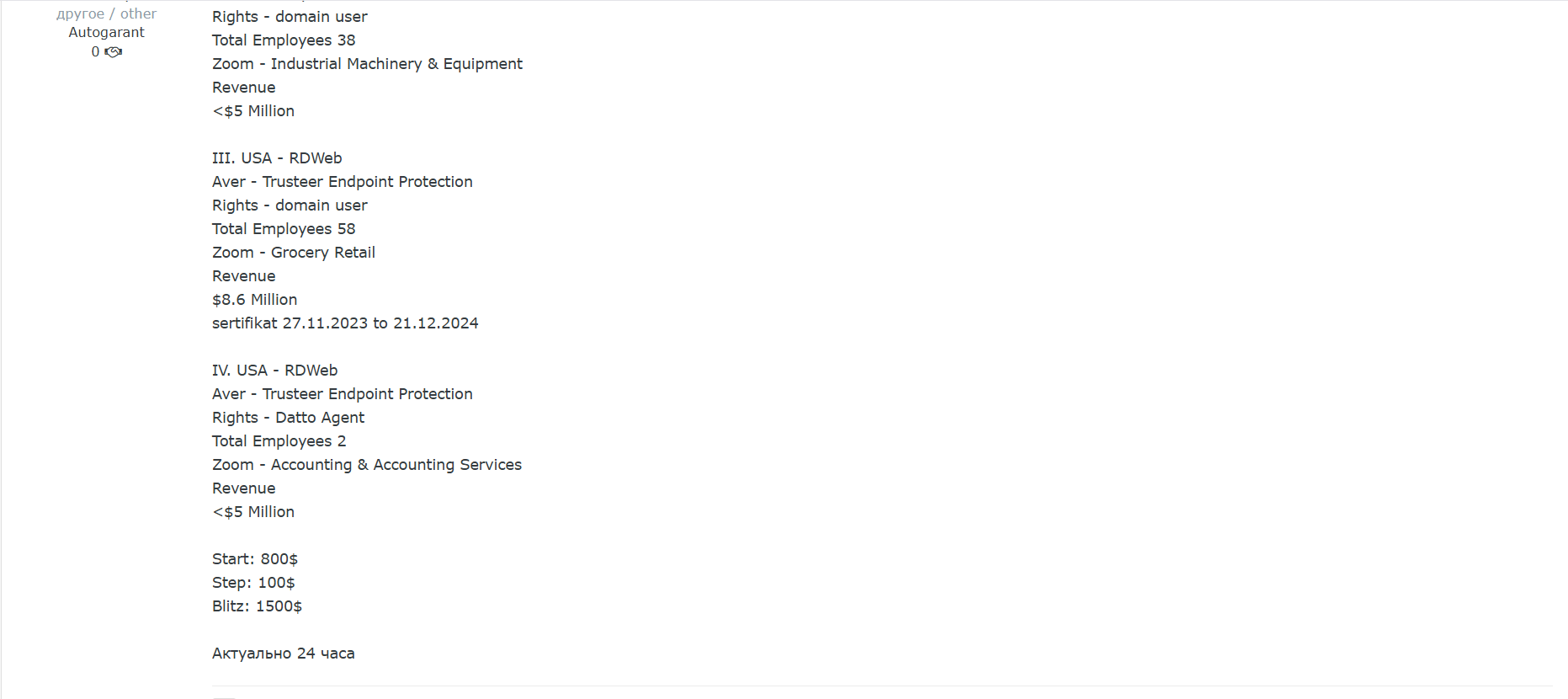Click 'Zoom - Industrial Machinery & Equipment' text
Image resolution: width=1568 pixels, height=699 pixels.
(367, 64)
